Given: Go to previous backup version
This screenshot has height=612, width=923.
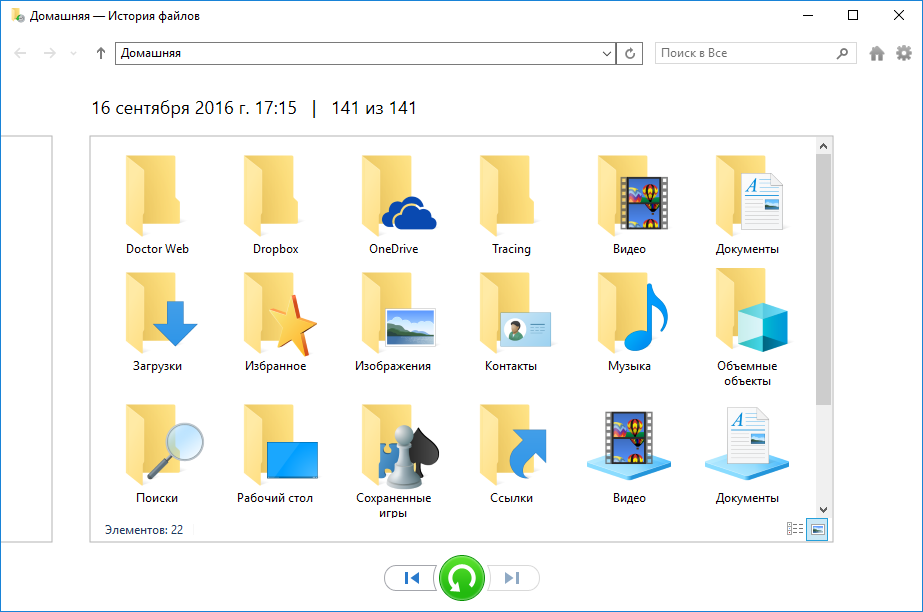Looking at the screenshot, I should coord(411,578).
